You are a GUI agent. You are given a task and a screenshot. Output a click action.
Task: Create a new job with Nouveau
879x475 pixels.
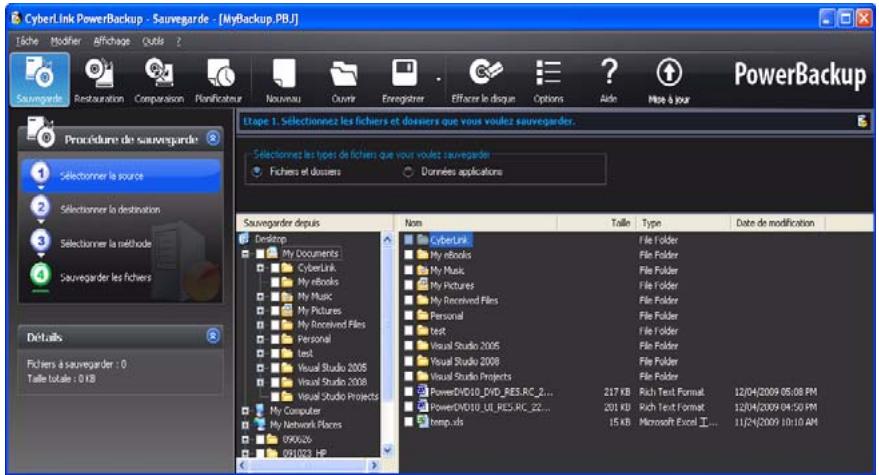pyautogui.click(x=283, y=80)
